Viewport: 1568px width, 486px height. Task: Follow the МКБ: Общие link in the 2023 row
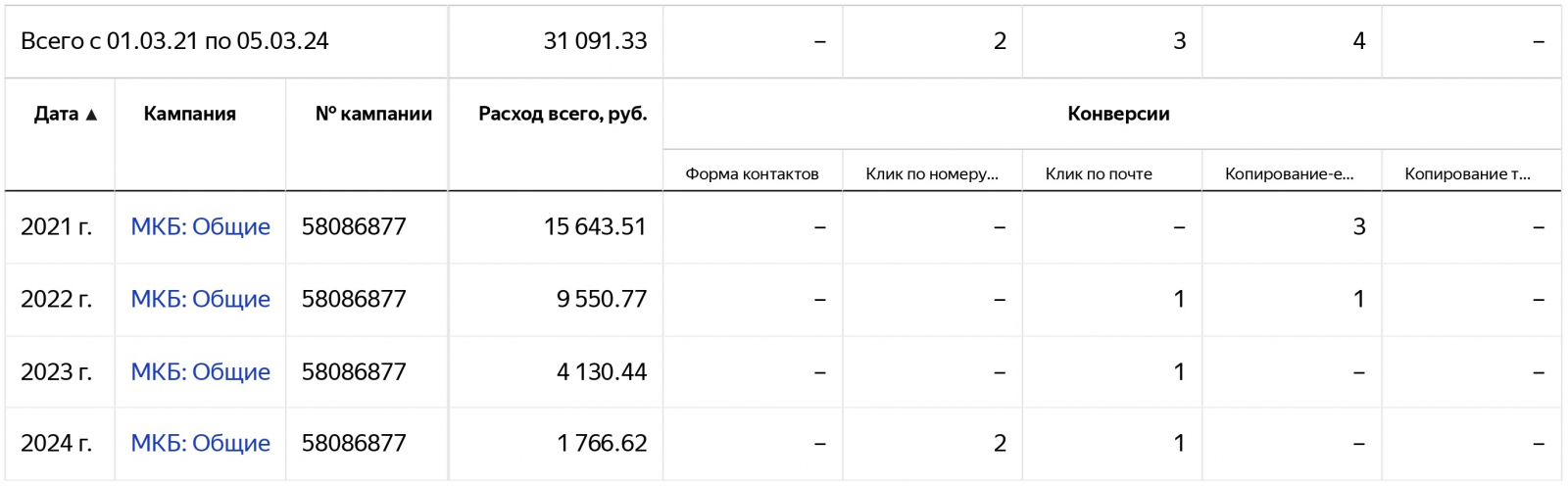point(200,371)
